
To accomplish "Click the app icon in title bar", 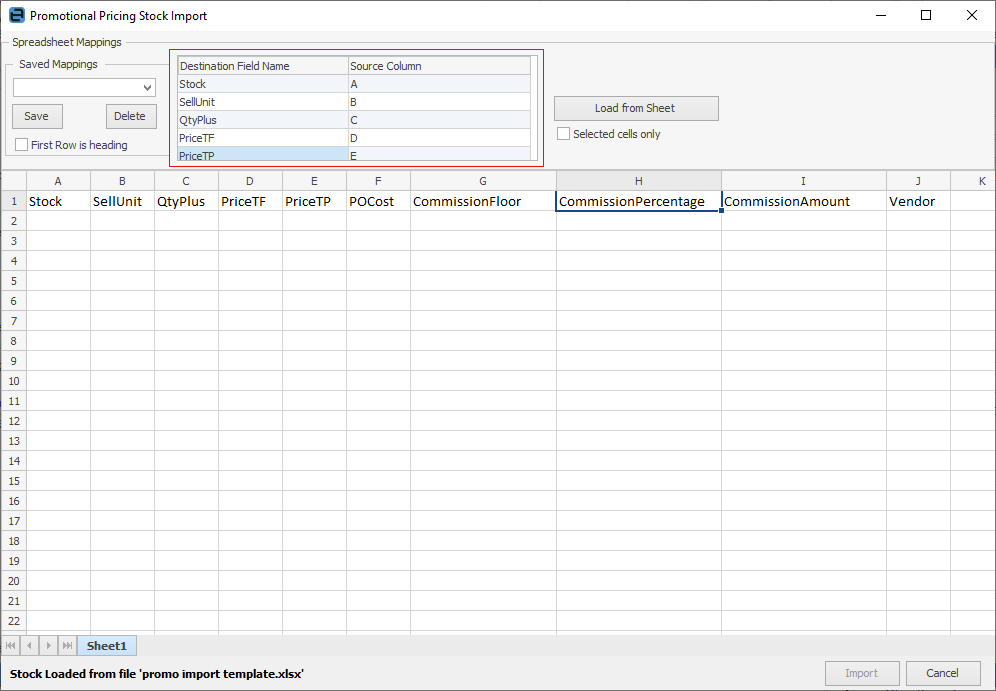I will point(16,16).
